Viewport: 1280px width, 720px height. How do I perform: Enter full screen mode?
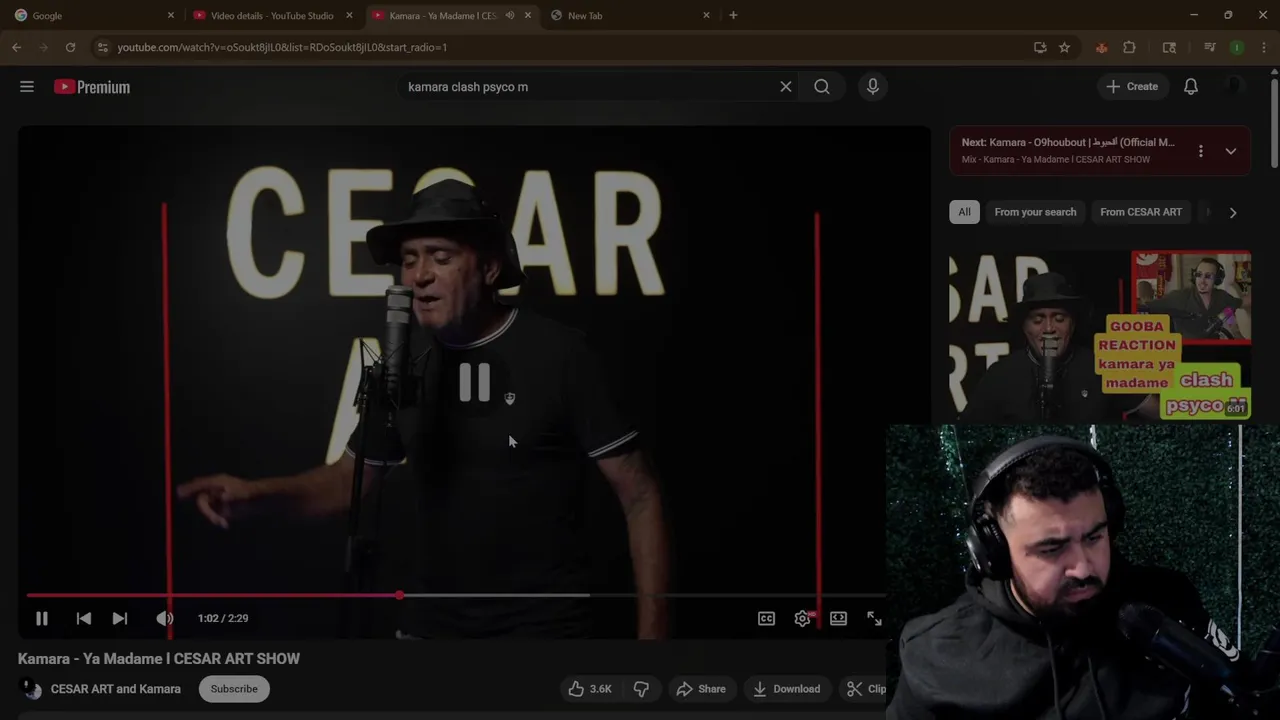pyautogui.click(x=874, y=619)
